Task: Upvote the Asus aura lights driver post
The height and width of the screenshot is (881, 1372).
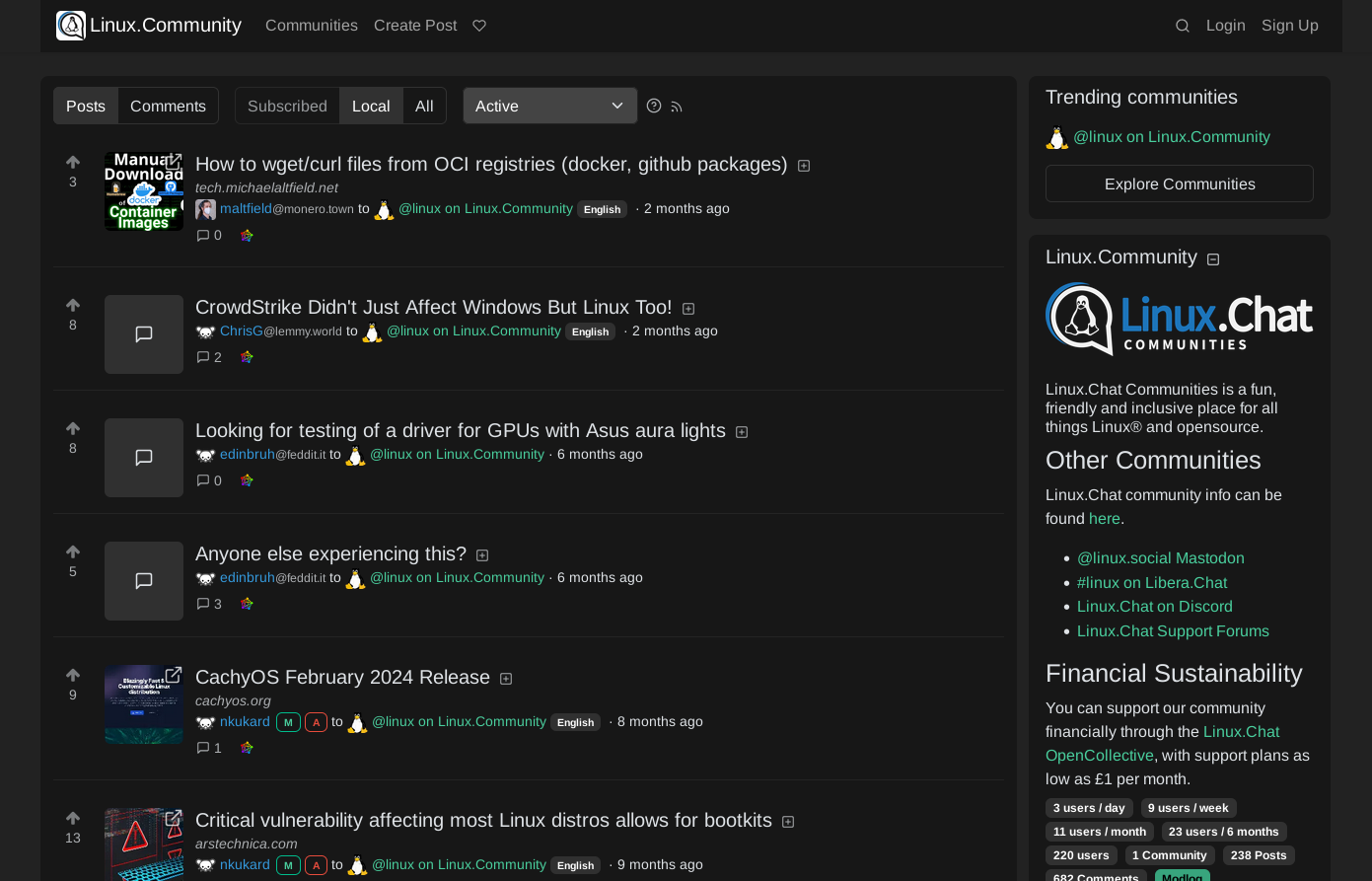Action: point(73,428)
